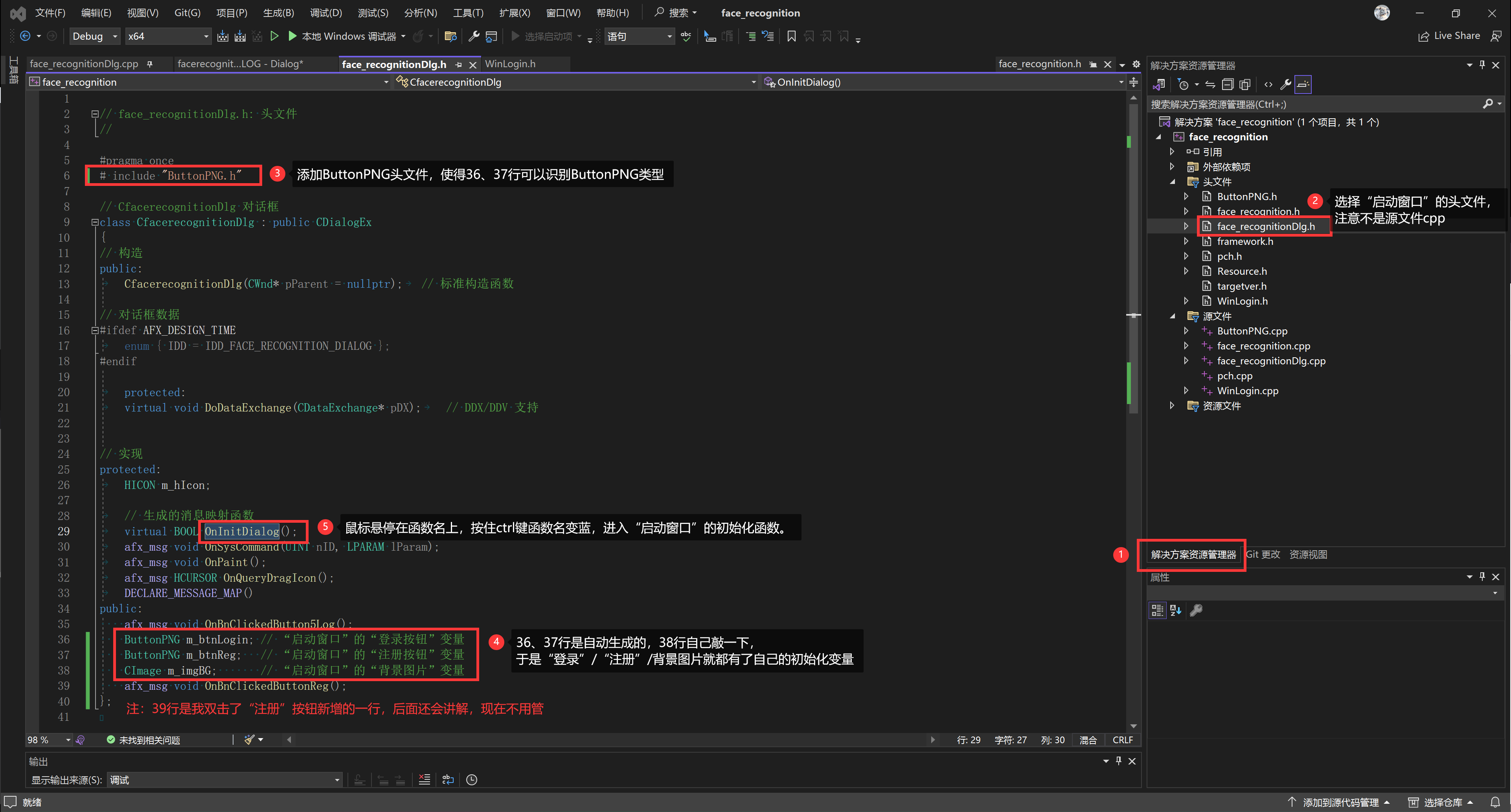Open the x64 platform dropdown
Screen dimensions: 1511x812
(168, 36)
